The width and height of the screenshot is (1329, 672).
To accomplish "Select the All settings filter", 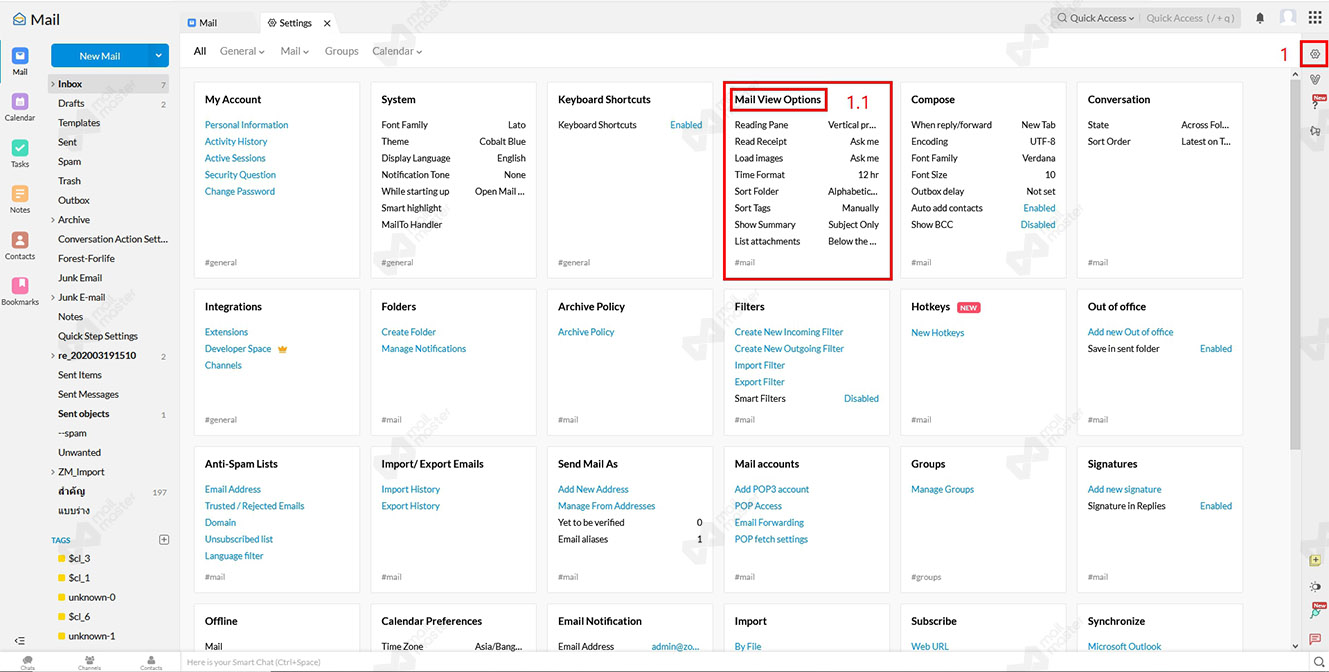I will coord(200,51).
